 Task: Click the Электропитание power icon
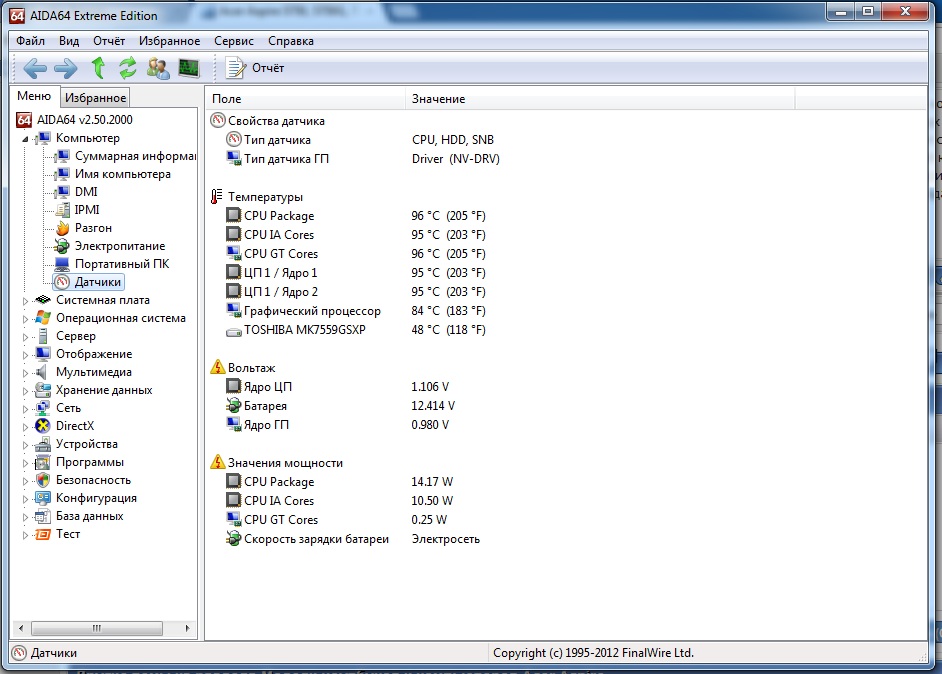62,246
